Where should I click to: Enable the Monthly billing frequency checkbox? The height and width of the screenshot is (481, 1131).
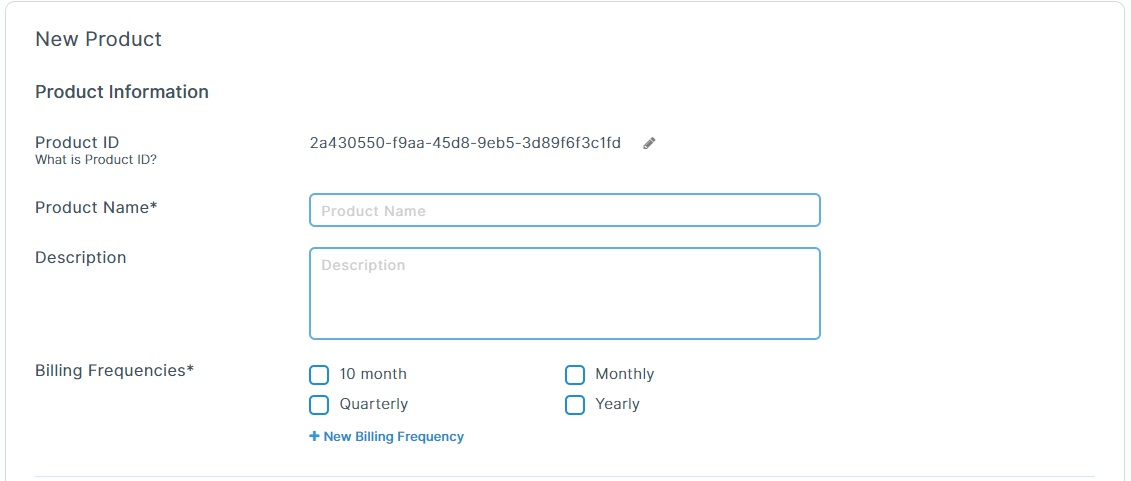click(575, 375)
